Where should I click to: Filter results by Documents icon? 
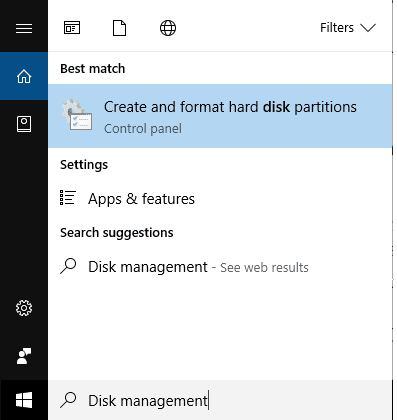(120, 28)
